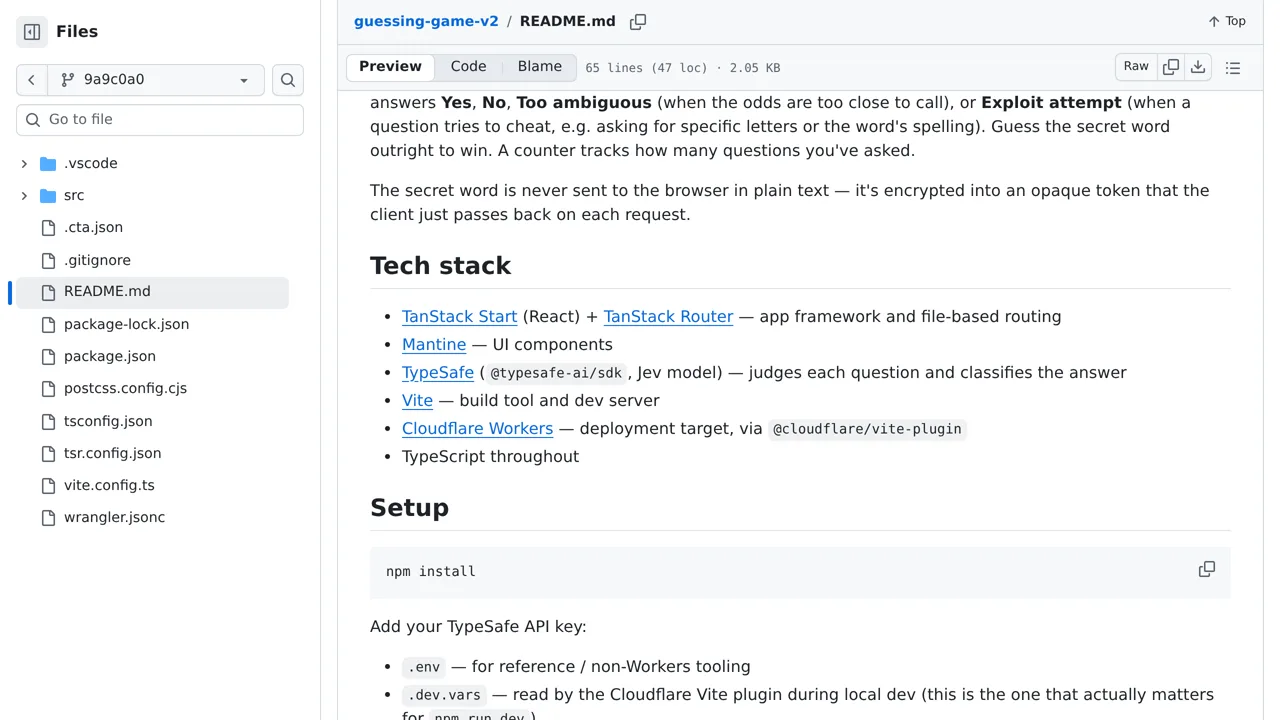This screenshot has width=1280, height=720.
Task: Open postcss.config.cjs file
Action: pos(125,388)
